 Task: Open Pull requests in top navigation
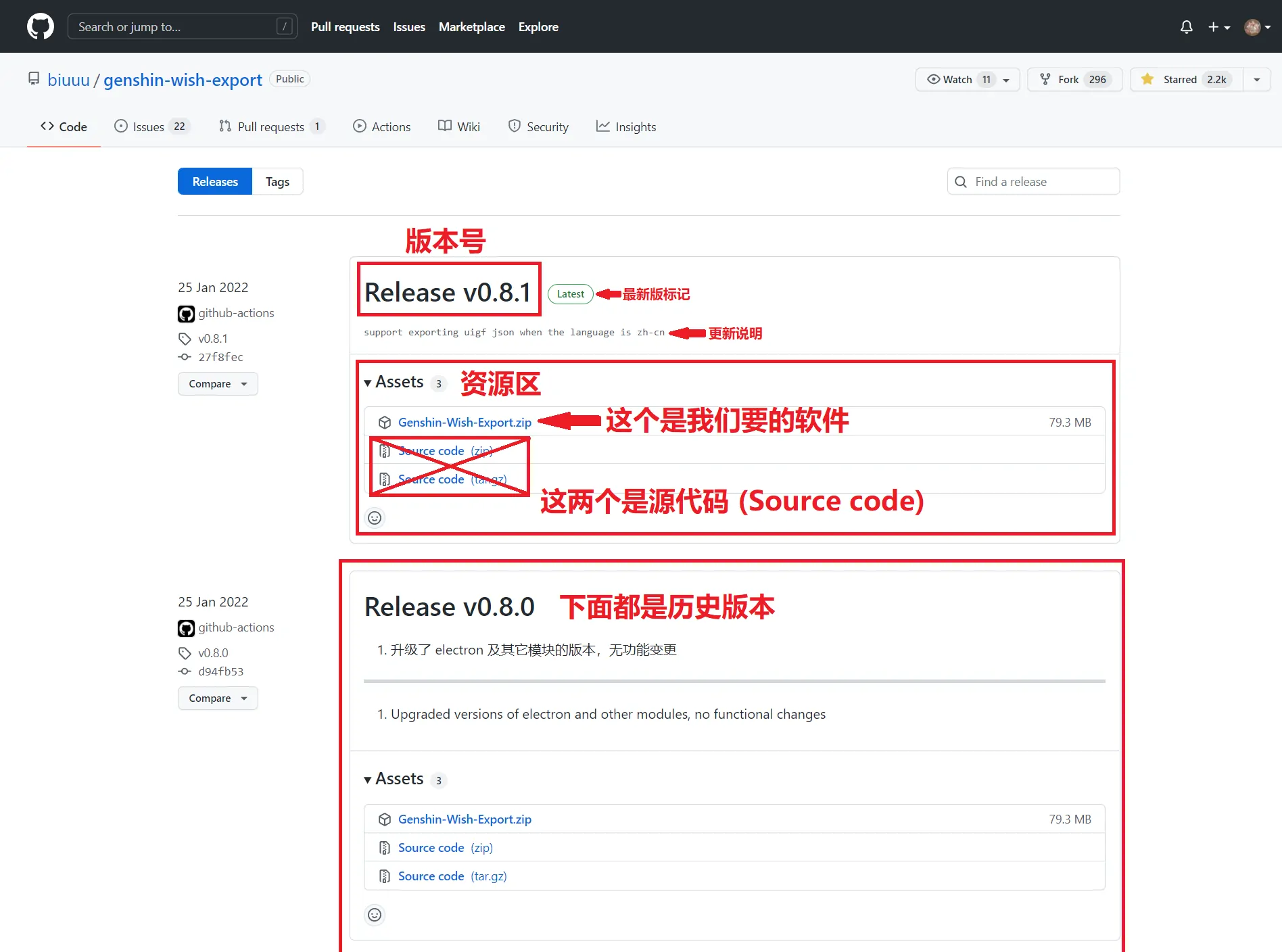(345, 27)
